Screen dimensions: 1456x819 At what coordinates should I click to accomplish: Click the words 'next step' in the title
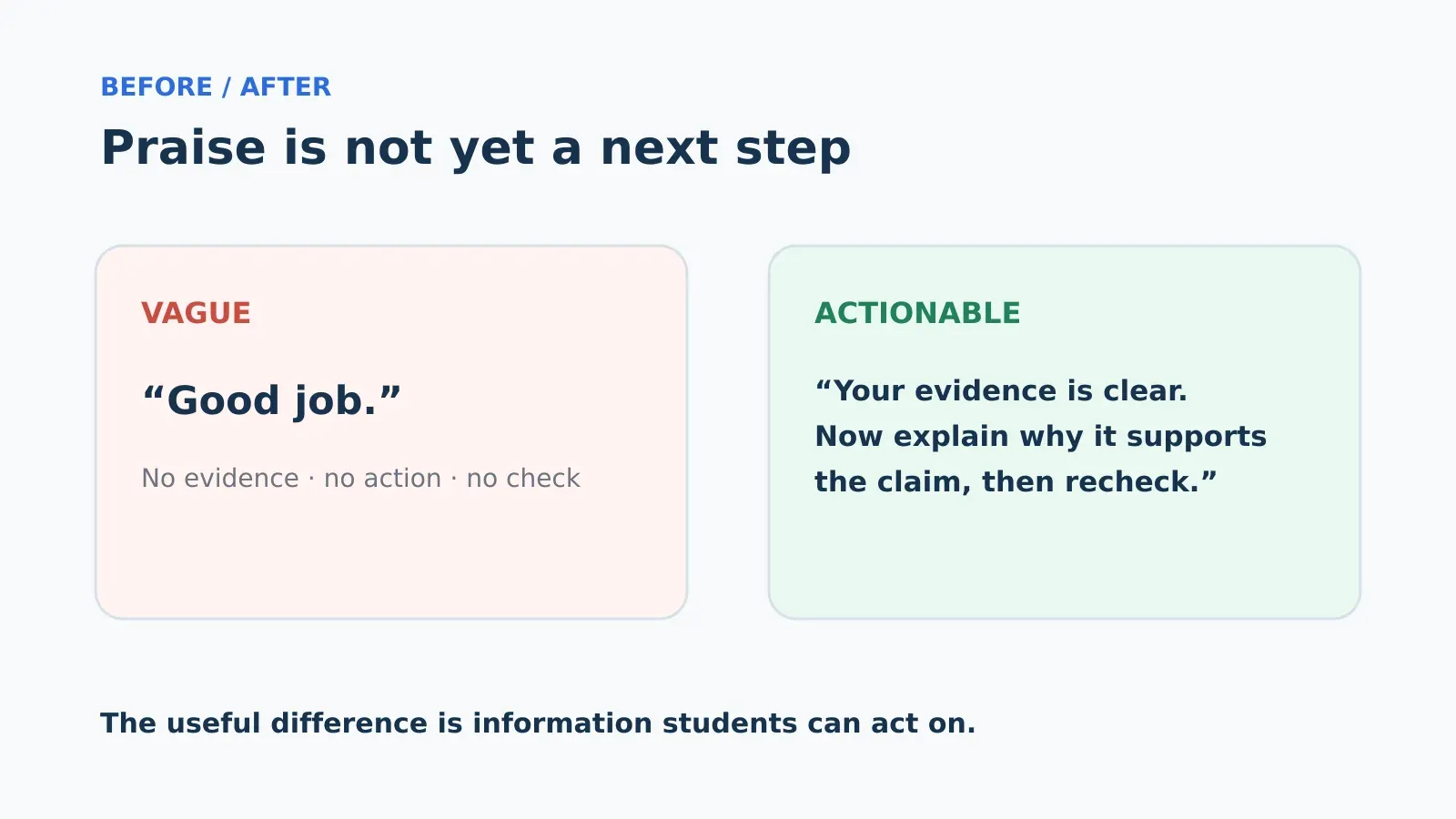pyautogui.click(x=725, y=147)
